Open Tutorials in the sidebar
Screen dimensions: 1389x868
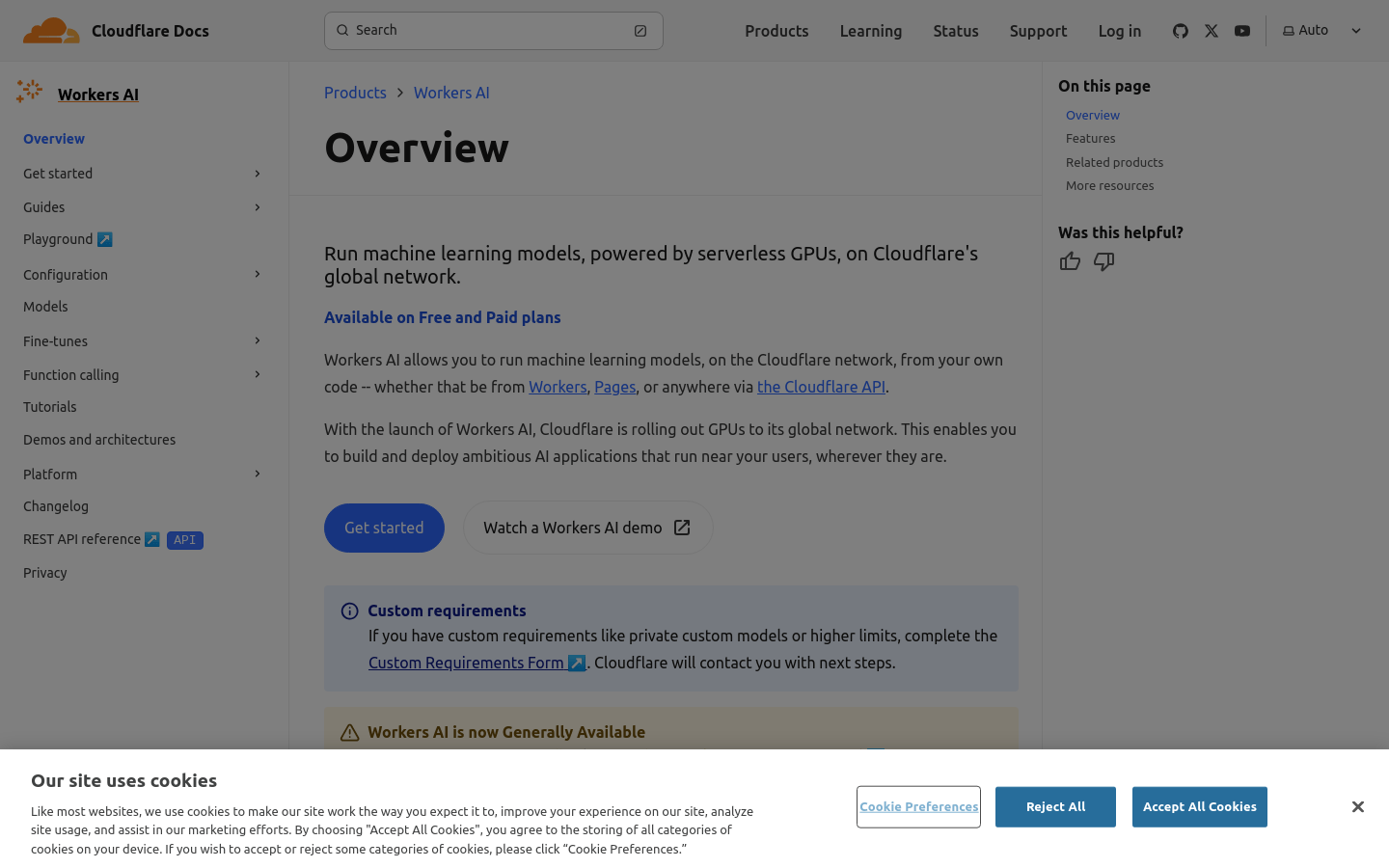(x=49, y=407)
